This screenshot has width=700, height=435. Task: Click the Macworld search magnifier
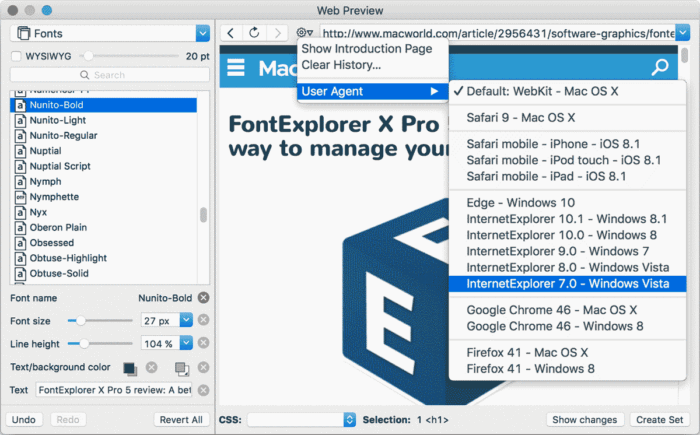coord(660,67)
